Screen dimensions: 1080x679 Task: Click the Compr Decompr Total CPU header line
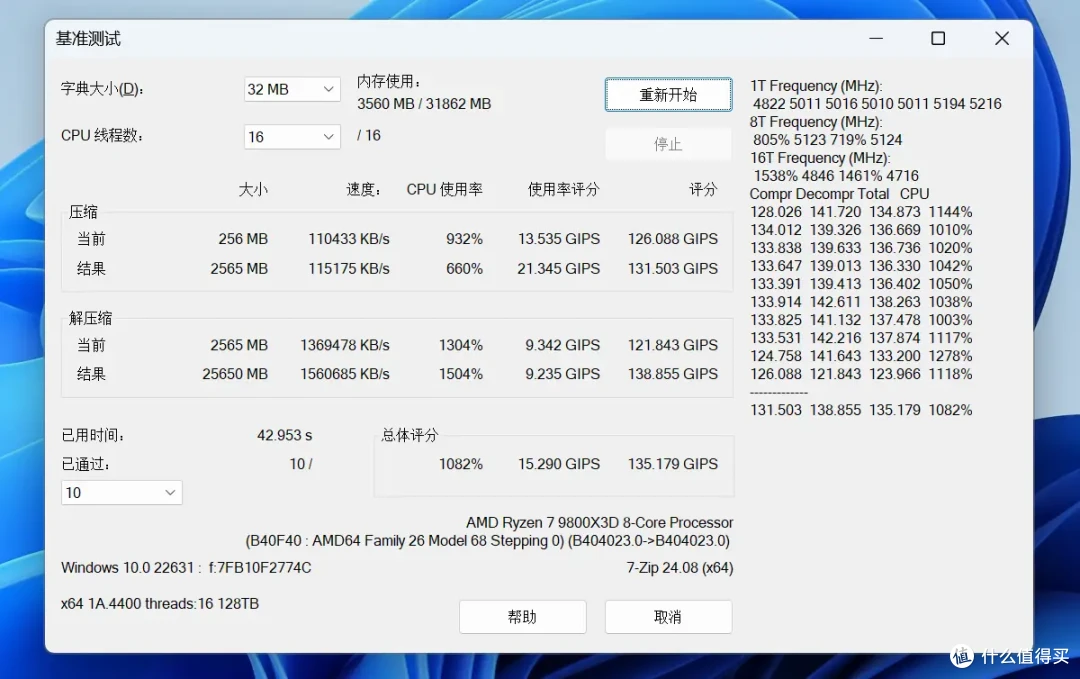[x=840, y=194]
